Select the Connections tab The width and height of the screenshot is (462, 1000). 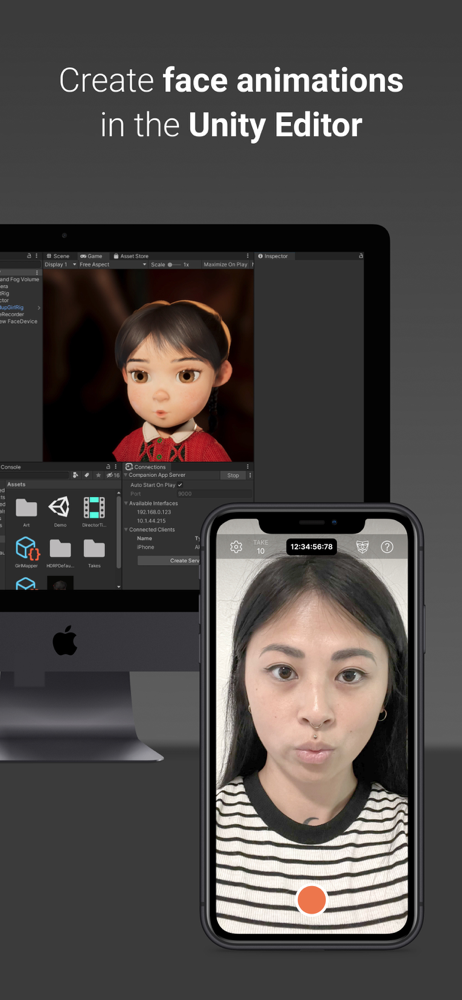[x=146, y=467]
